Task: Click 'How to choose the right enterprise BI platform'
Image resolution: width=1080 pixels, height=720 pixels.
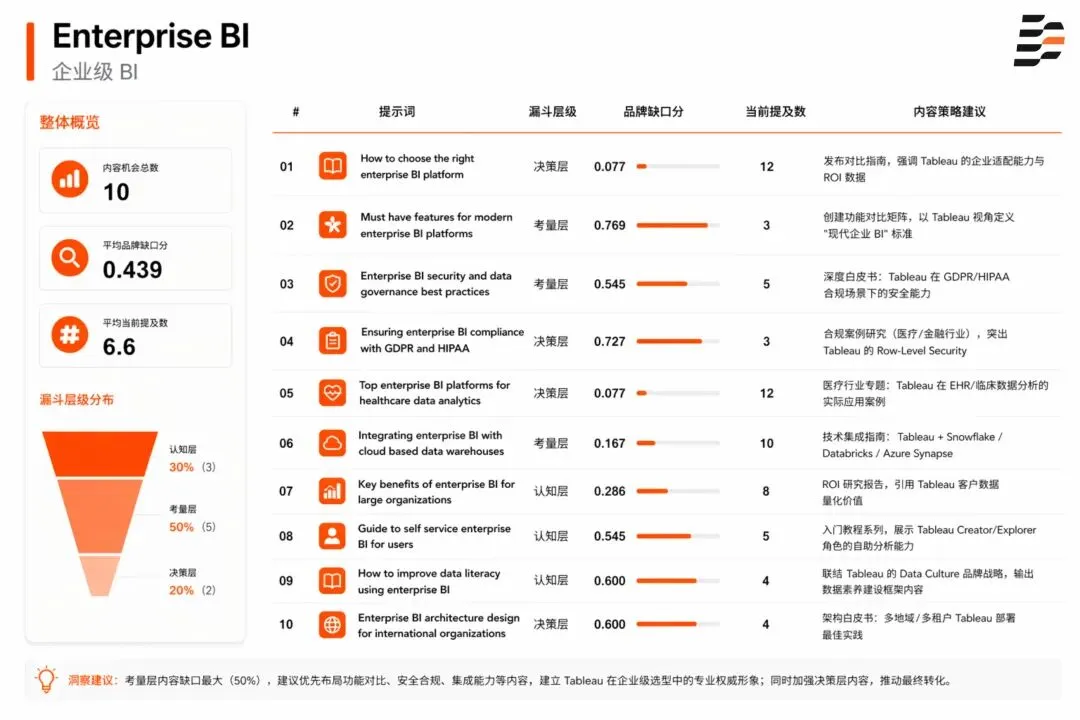Action: point(417,166)
